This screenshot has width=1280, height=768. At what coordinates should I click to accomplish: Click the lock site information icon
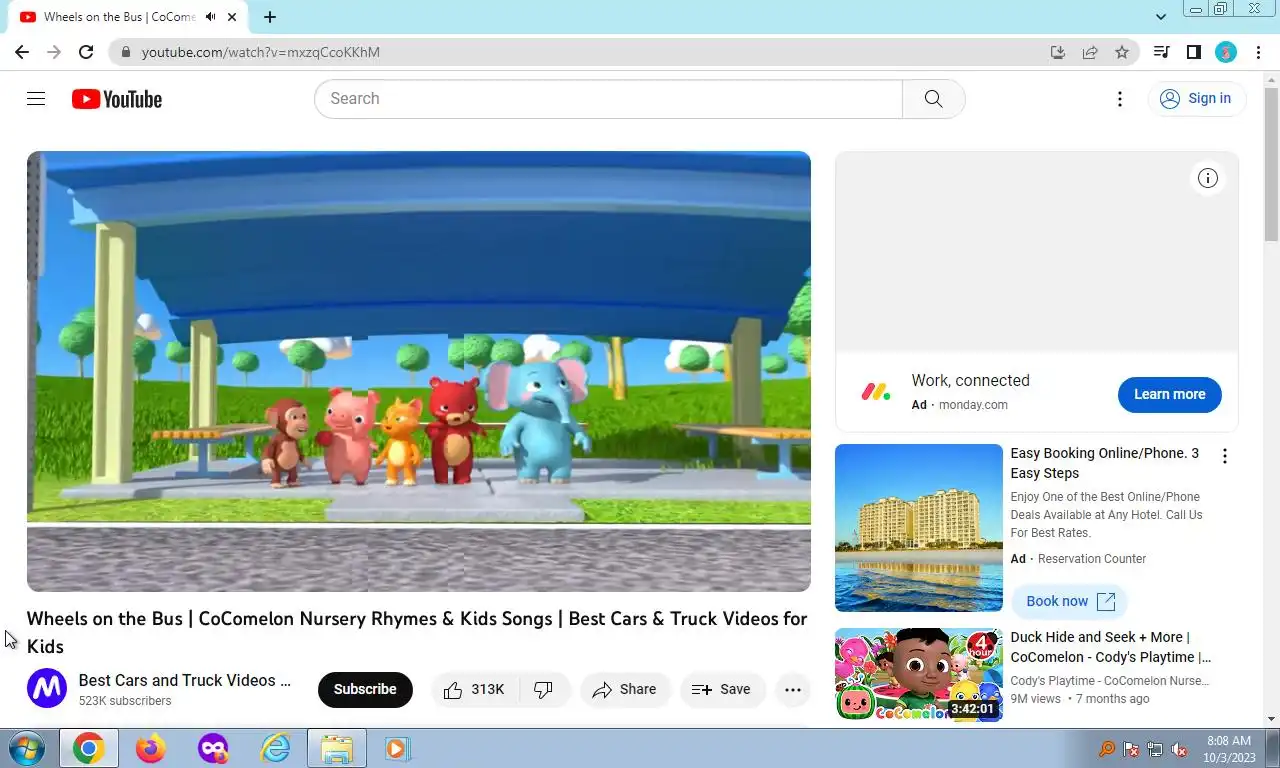pos(126,52)
